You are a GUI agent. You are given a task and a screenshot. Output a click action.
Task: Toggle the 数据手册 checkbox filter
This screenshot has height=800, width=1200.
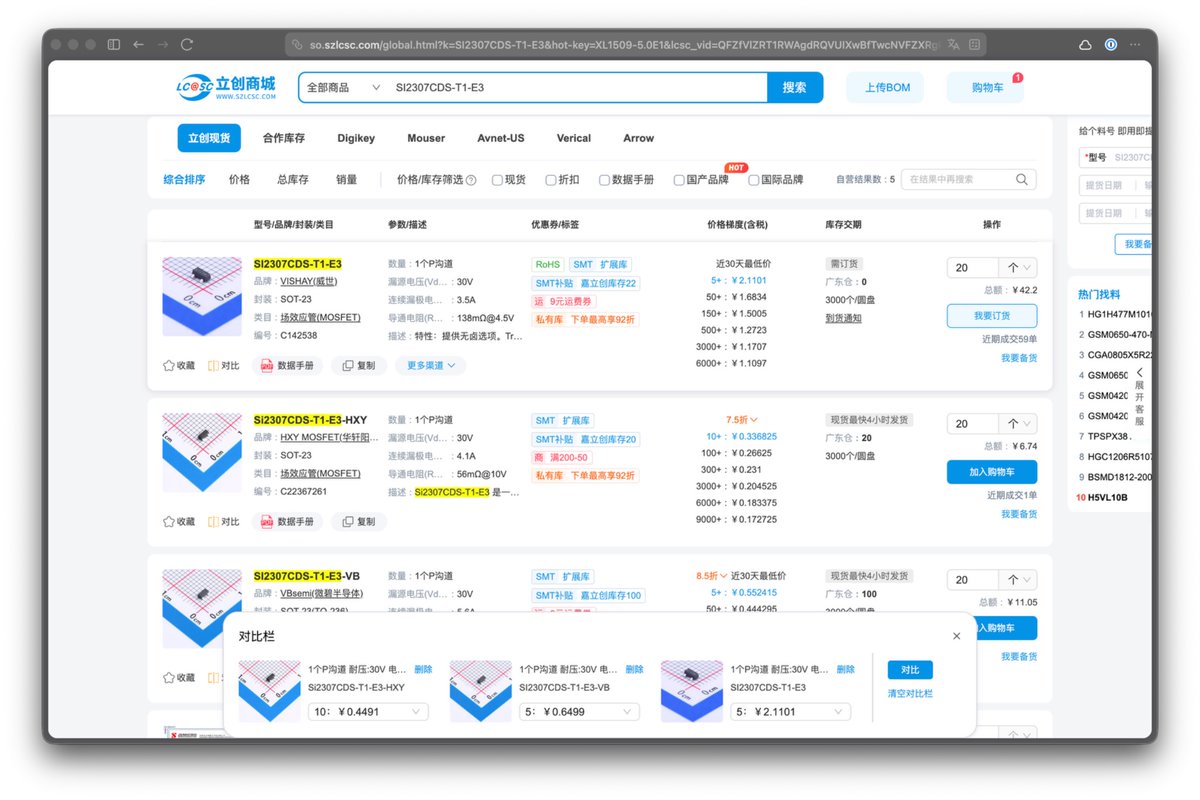tap(604, 181)
